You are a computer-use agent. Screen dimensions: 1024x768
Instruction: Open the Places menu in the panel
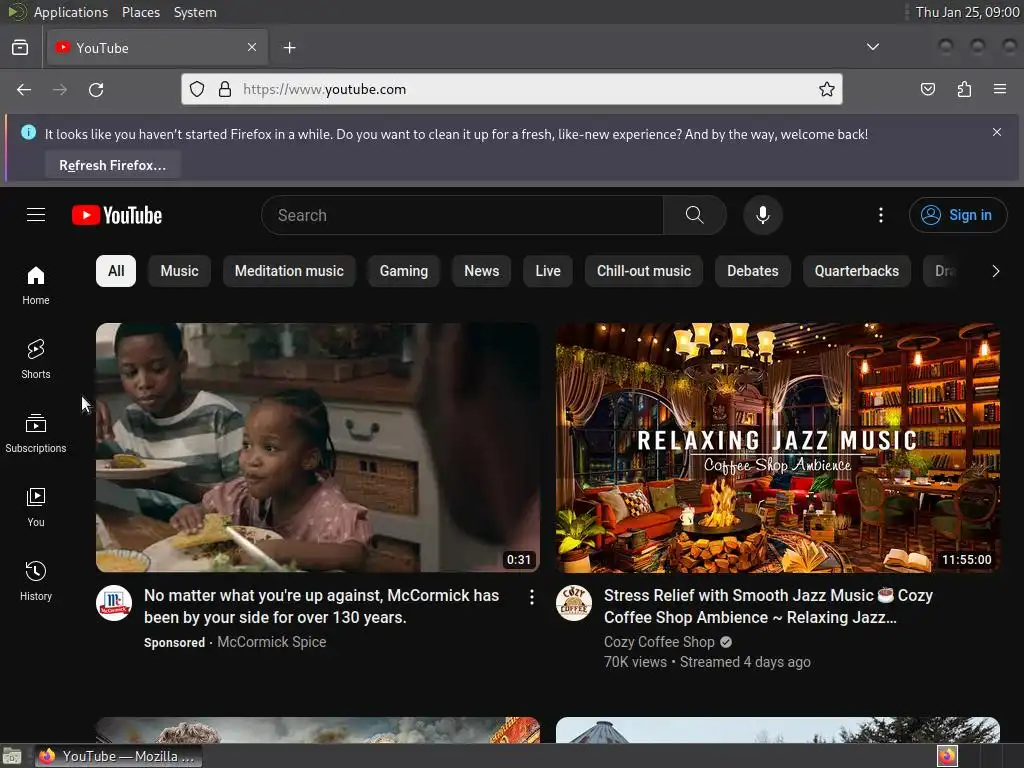(141, 12)
